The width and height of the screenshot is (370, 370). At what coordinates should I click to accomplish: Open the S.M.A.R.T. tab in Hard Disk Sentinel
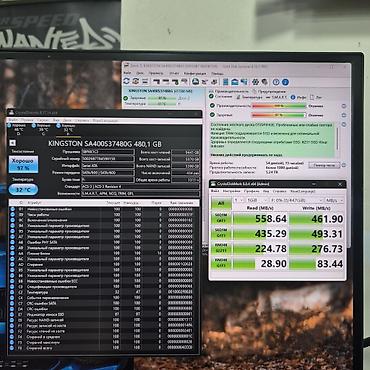coord(277,97)
